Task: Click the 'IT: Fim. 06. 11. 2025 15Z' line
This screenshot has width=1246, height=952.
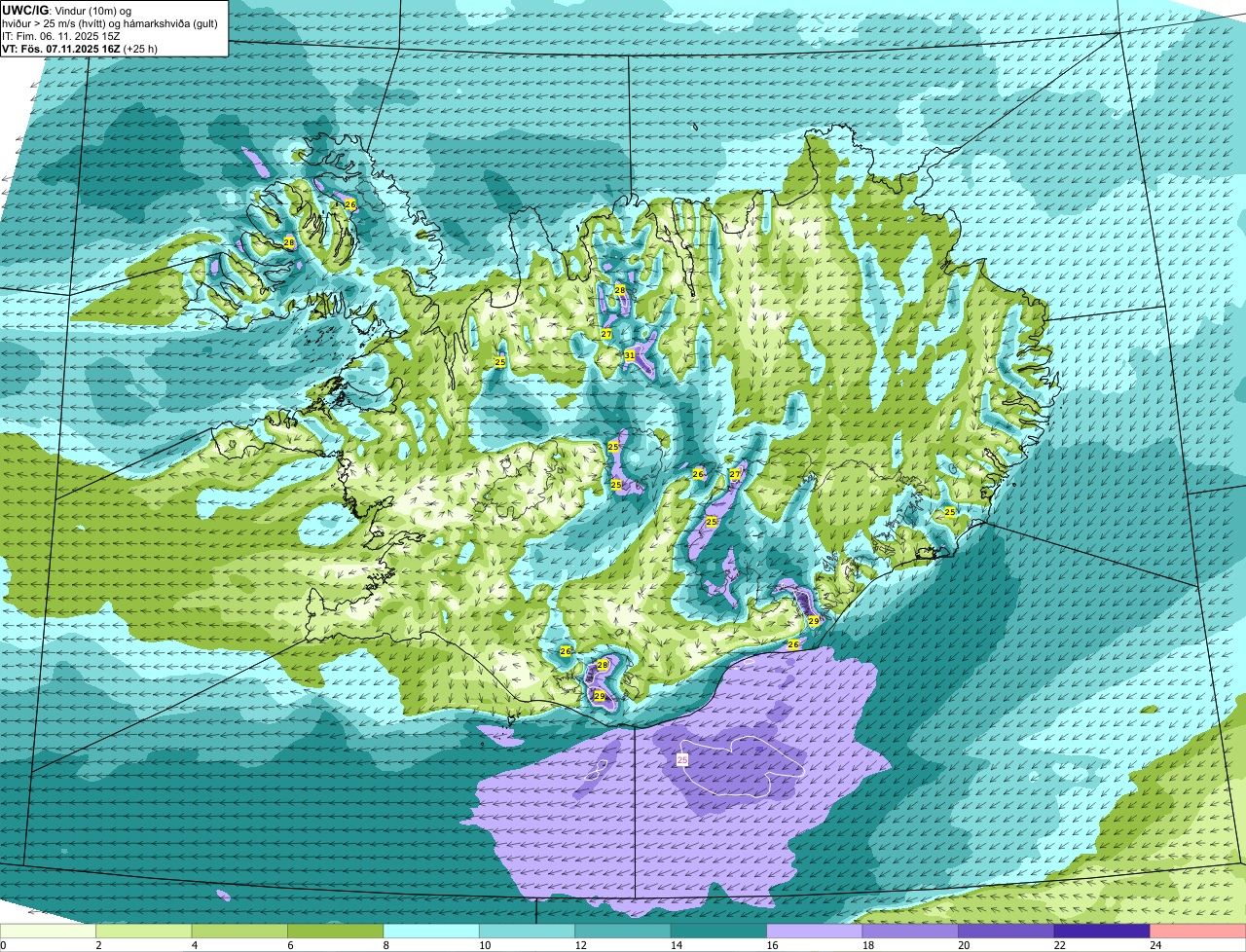Action: click(x=61, y=36)
